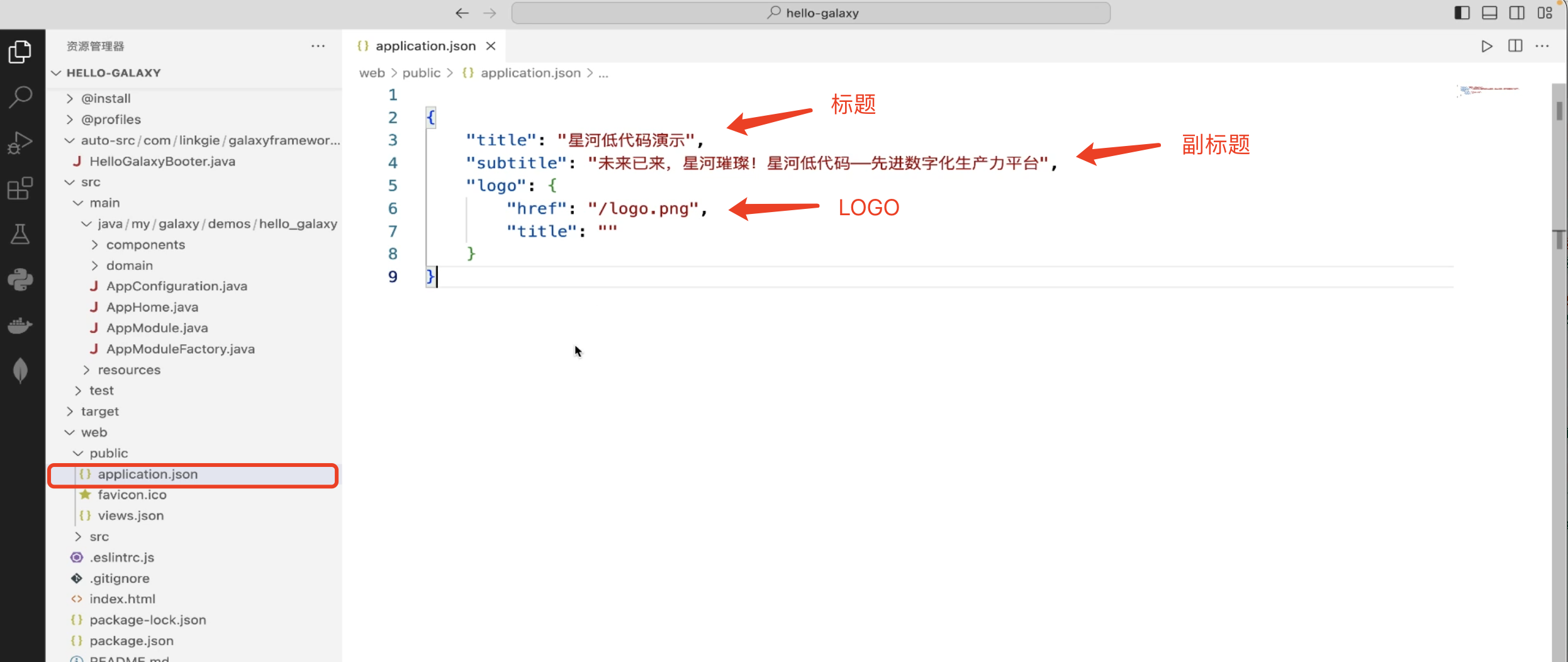Click the "/logo.png" href value
This screenshot has width=1568, height=662.
click(643, 209)
